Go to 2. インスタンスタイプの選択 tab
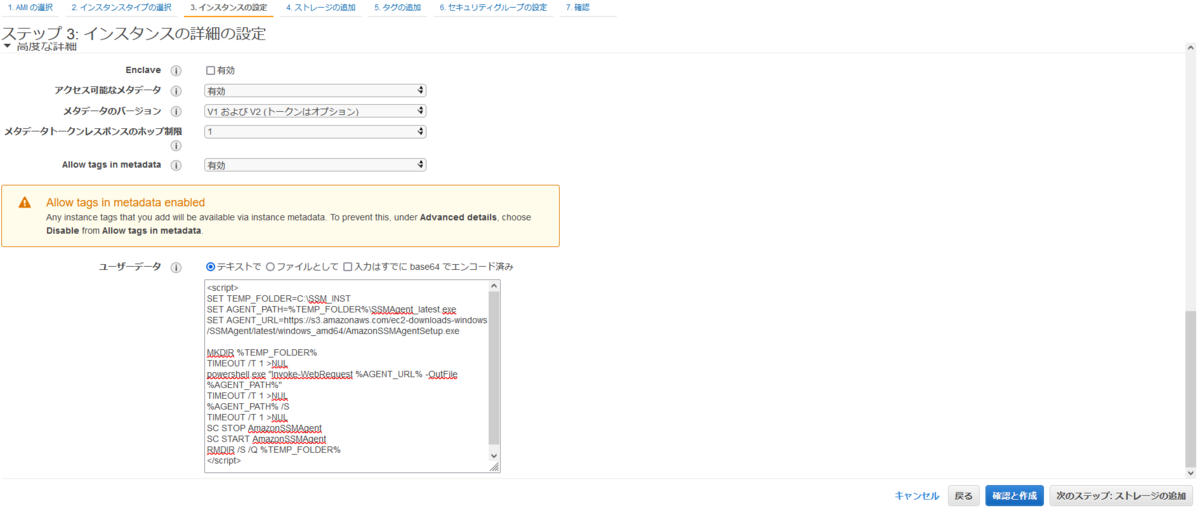This screenshot has width=1200, height=515. coord(121,7)
